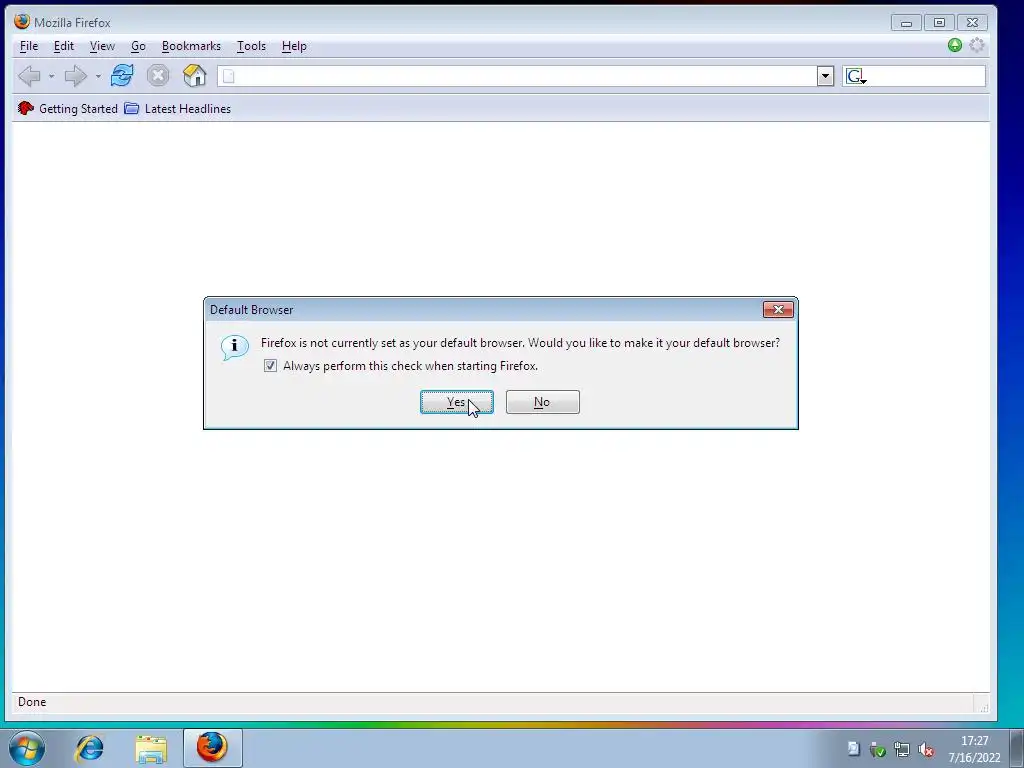This screenshot has height=768, width=1024.
Task: Open the Forward history dropdown arrow
Action: (x=98, y=76)
